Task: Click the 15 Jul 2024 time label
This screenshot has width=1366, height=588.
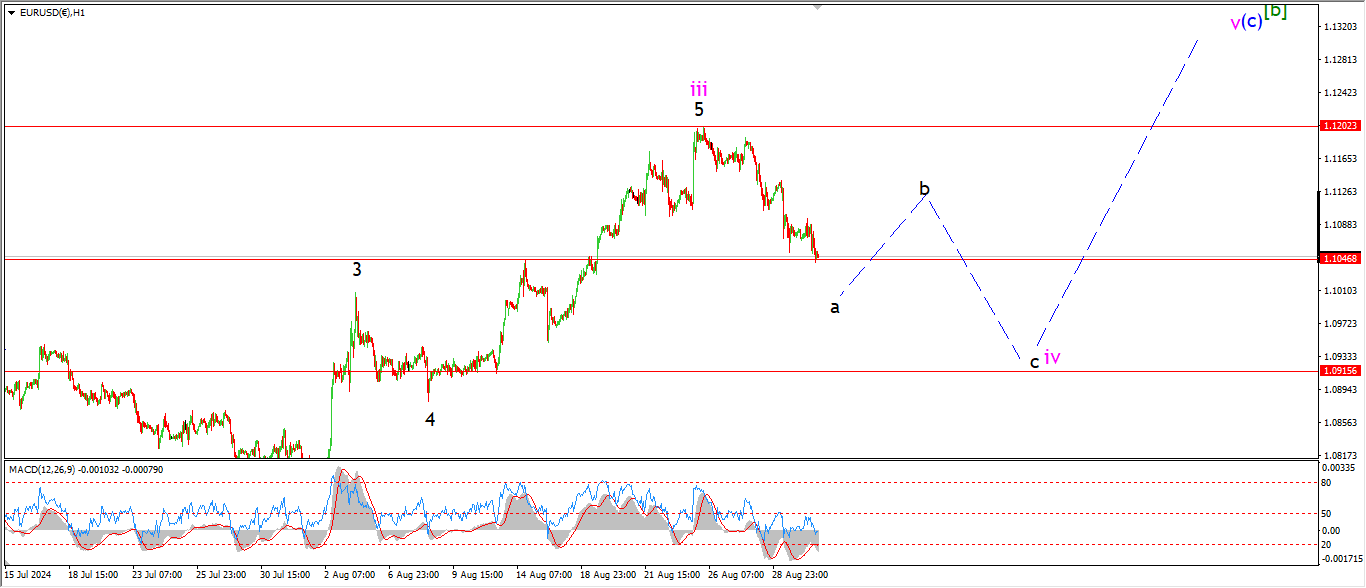Action: [x=28, y=575]
